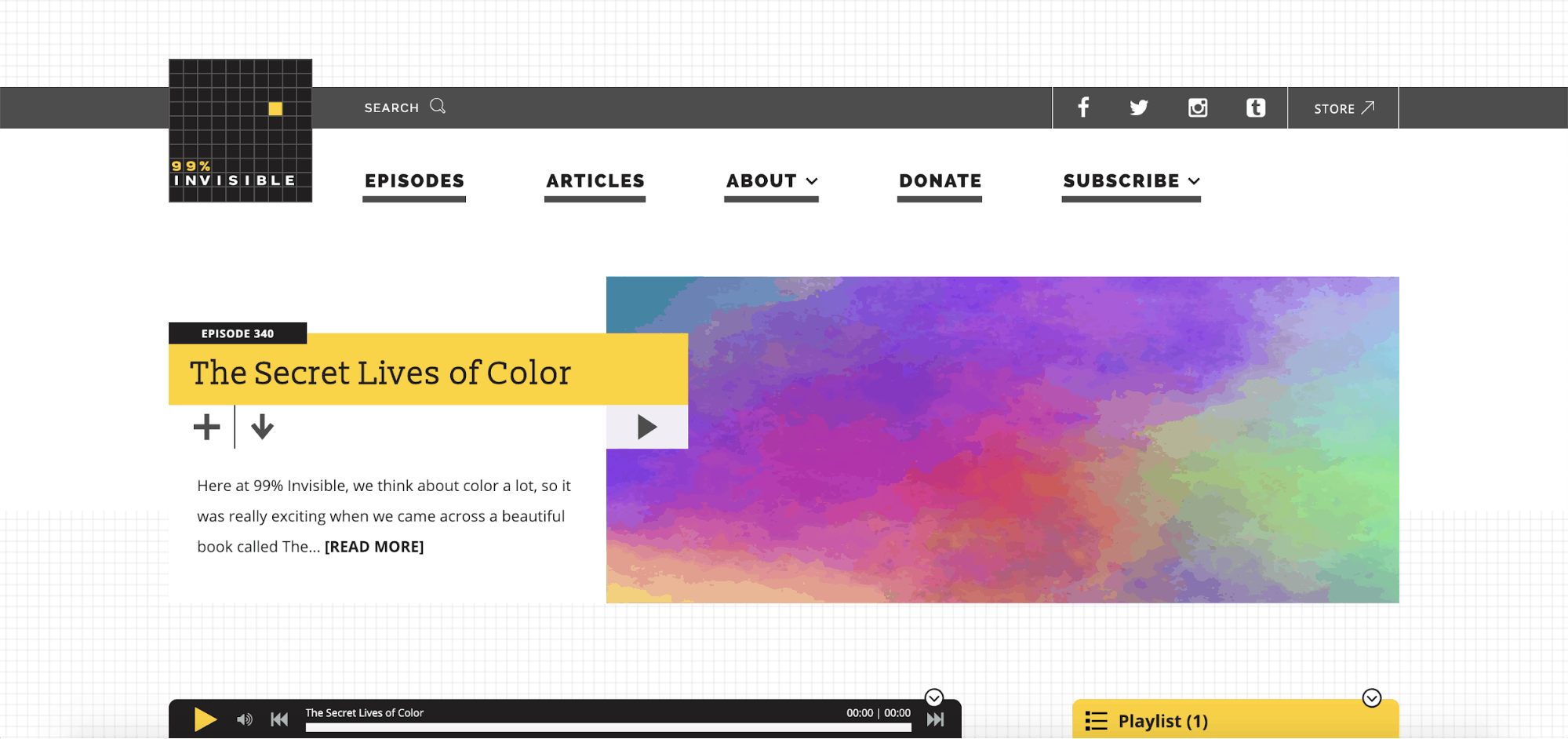Open the Twitter bird icon

[1139, 107]
